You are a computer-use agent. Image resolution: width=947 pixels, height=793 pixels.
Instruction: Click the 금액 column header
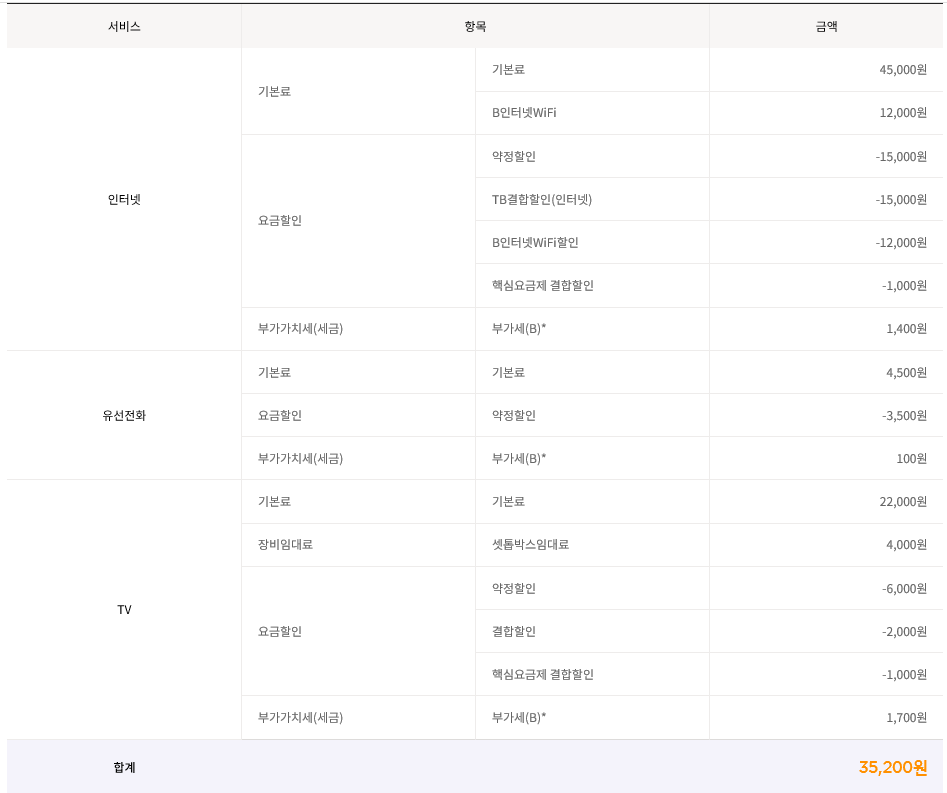coord(826,27)
